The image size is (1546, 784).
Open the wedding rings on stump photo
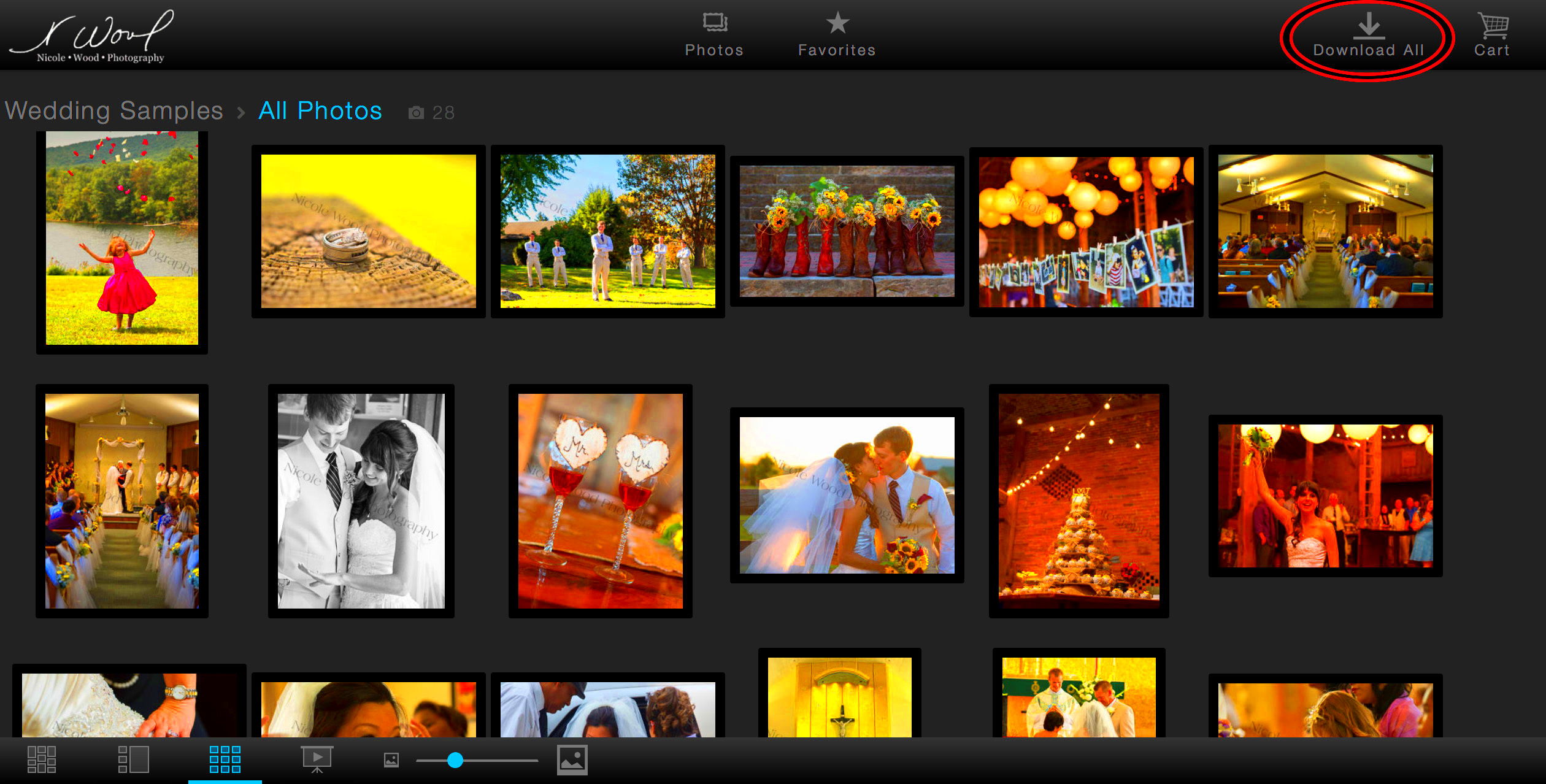(368, 231)
